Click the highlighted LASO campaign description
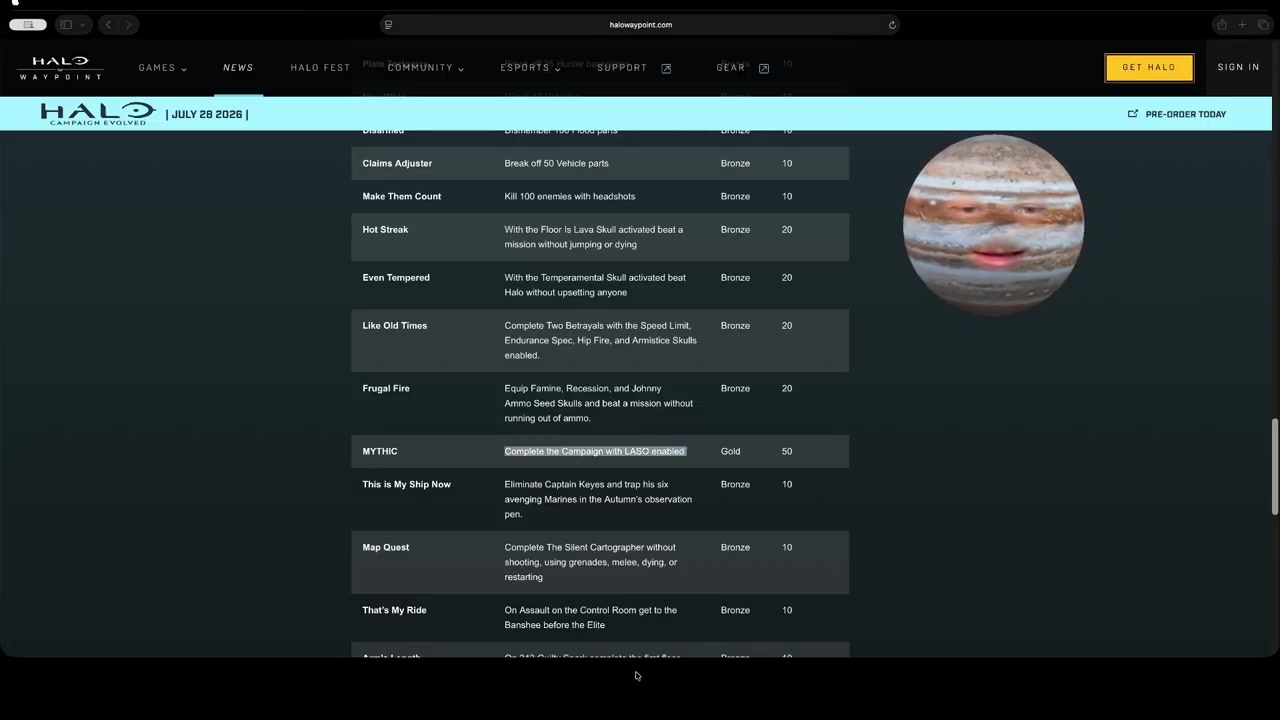This screenshot has width=1280, height=720. [x=594, y=452]
